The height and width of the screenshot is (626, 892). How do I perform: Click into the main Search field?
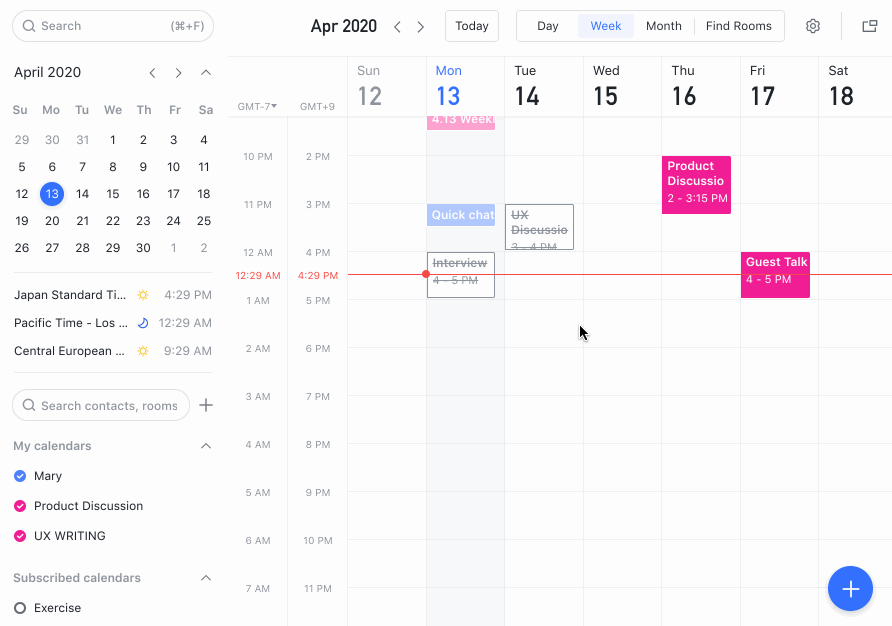(113, 26)
